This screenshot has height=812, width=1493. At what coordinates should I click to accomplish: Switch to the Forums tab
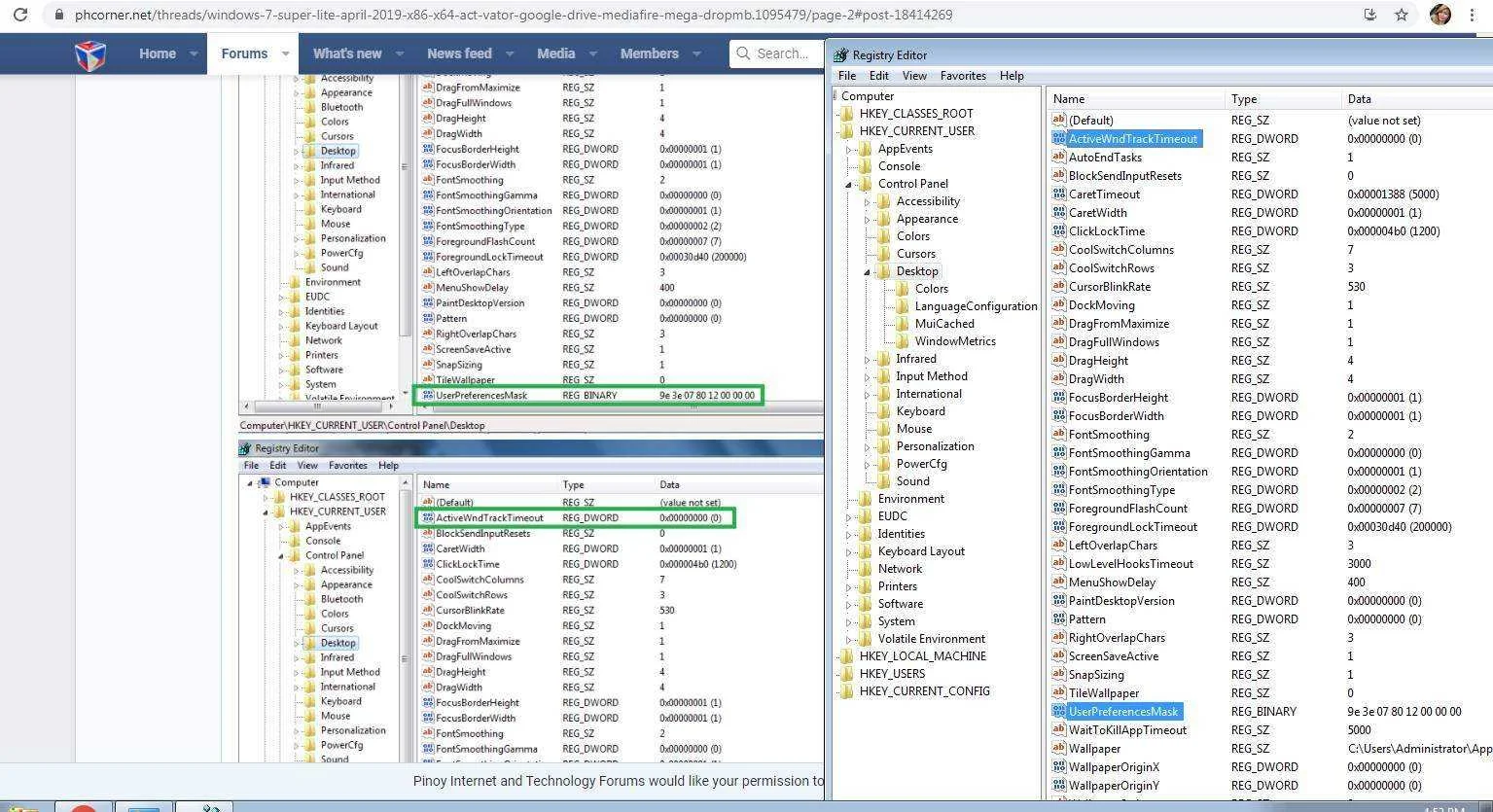pyautogui.click(x=244, y=54)
